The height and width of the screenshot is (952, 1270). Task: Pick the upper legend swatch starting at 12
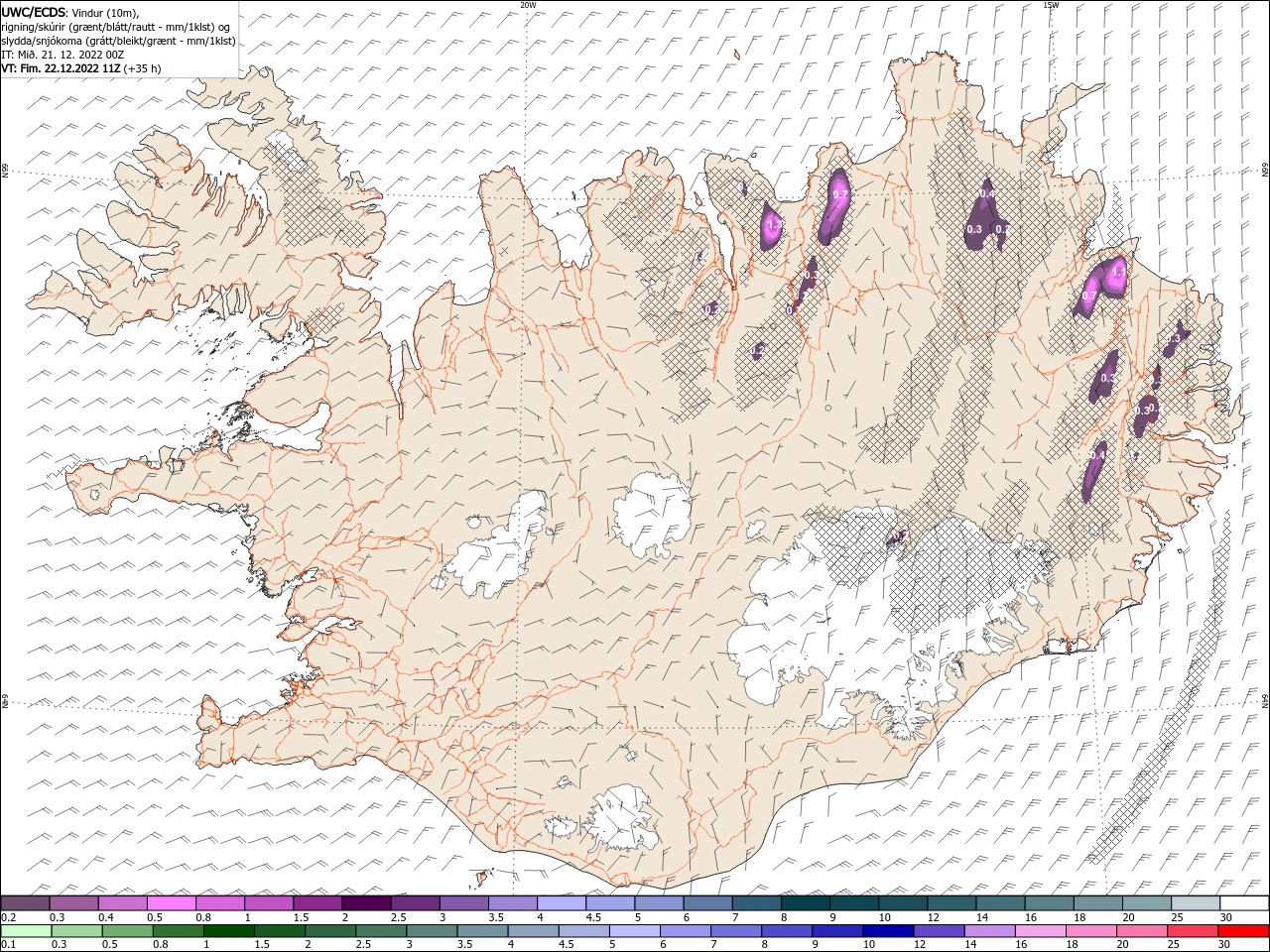952,903
